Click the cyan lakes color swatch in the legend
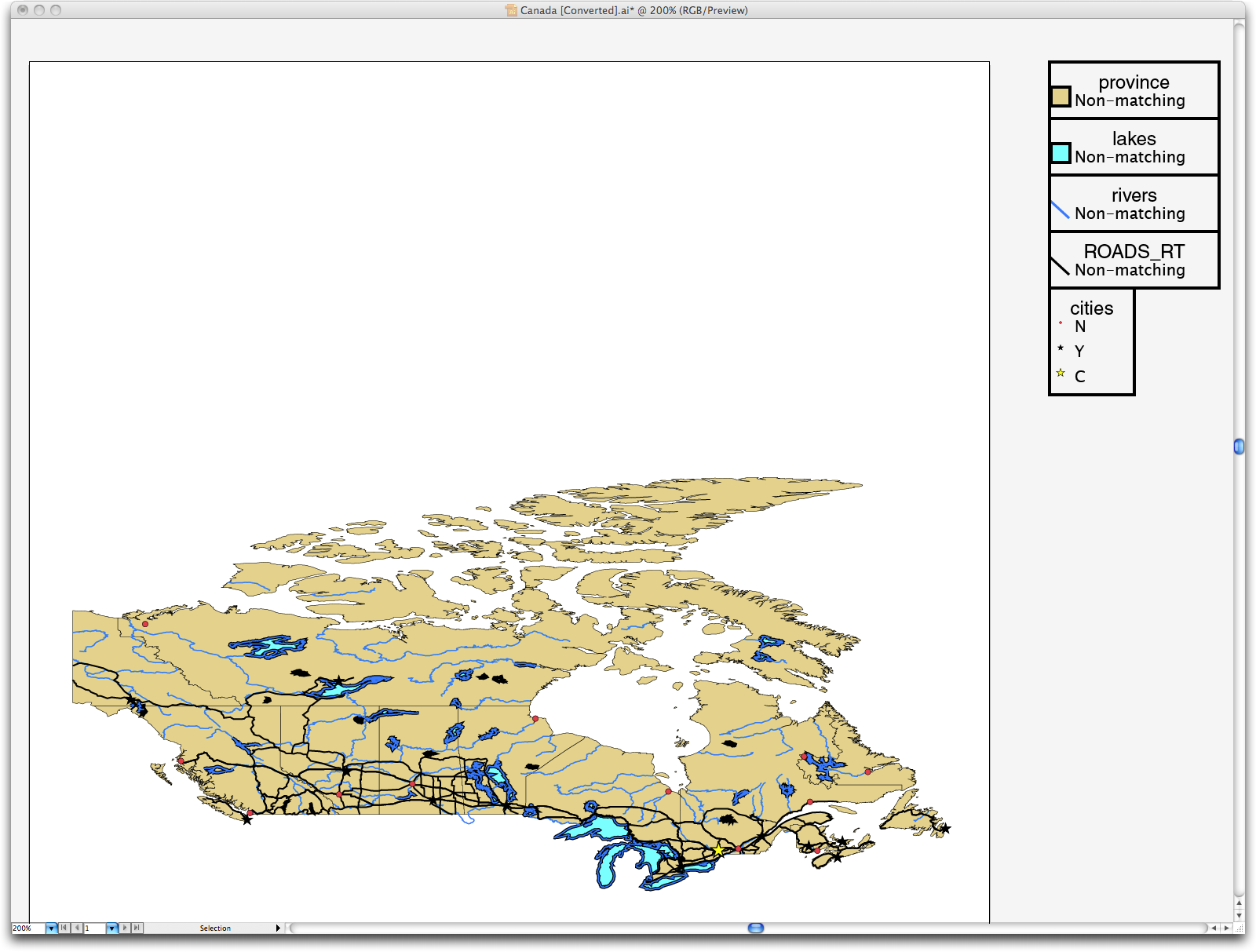The height and width of the screenshot is (952, 1256). click(x=1060, y=152)
